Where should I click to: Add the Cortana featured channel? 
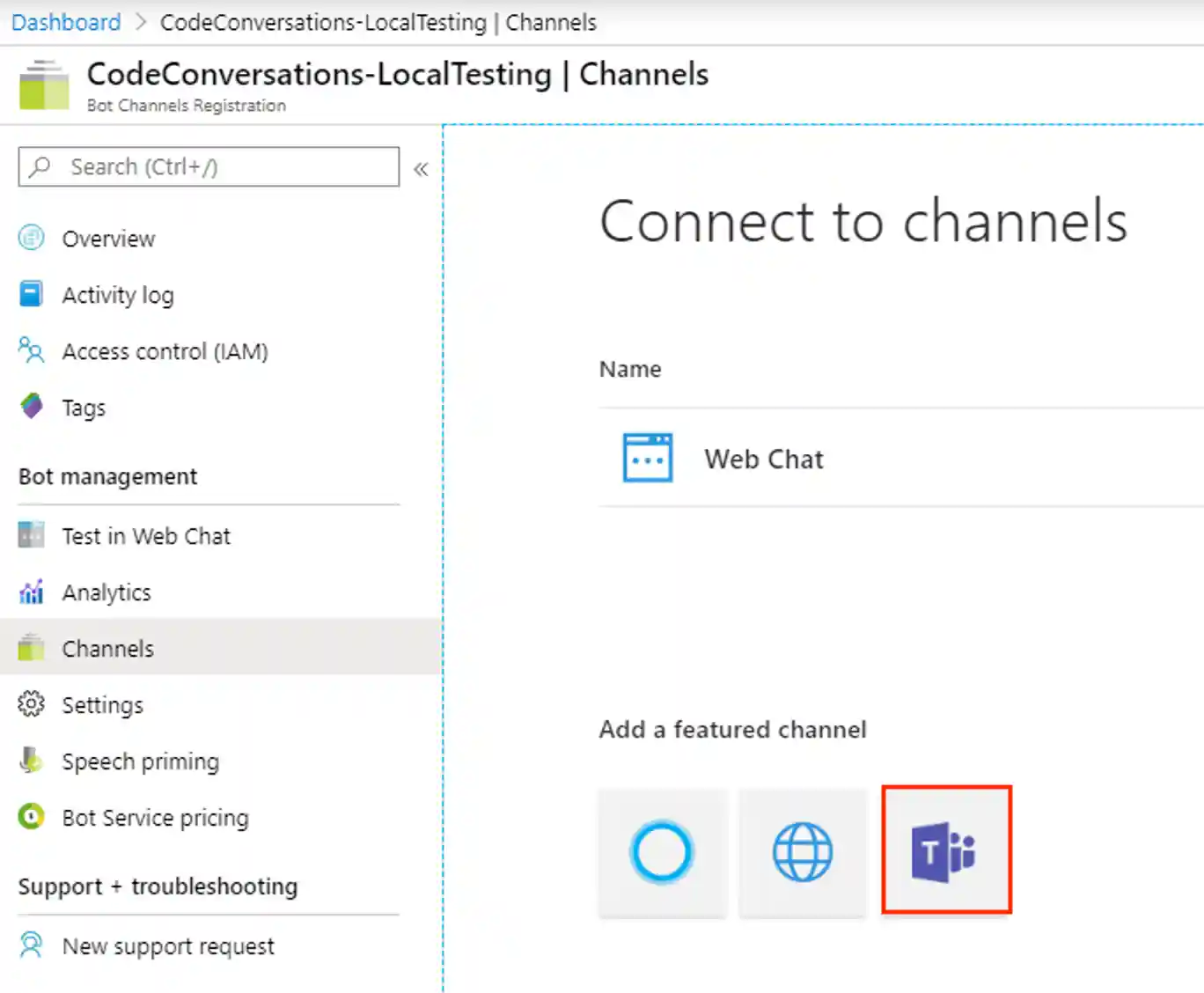(x=662, y=852)
